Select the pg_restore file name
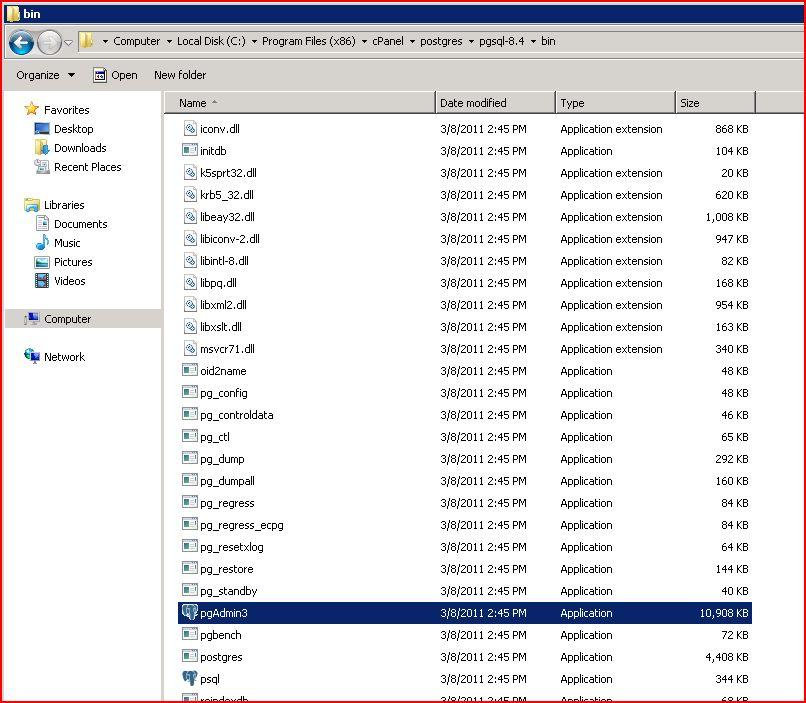Viewport: 806px width, 703px height. pos(227,569)
